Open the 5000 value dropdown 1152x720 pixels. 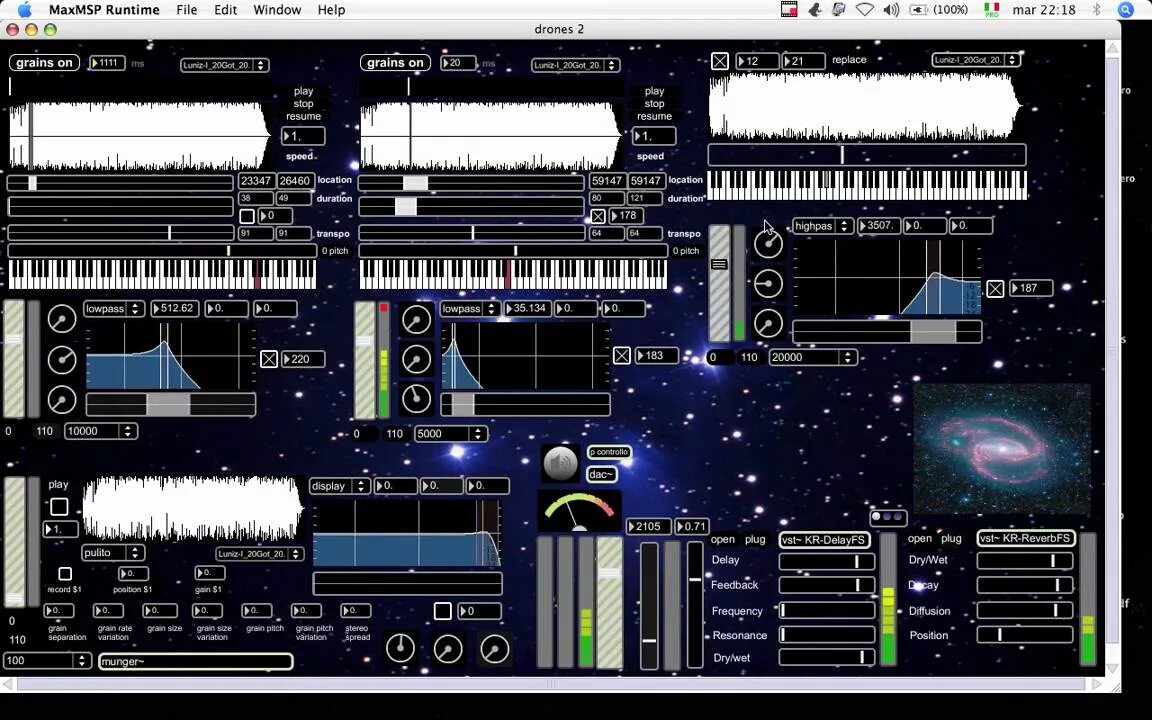[450, 433]
